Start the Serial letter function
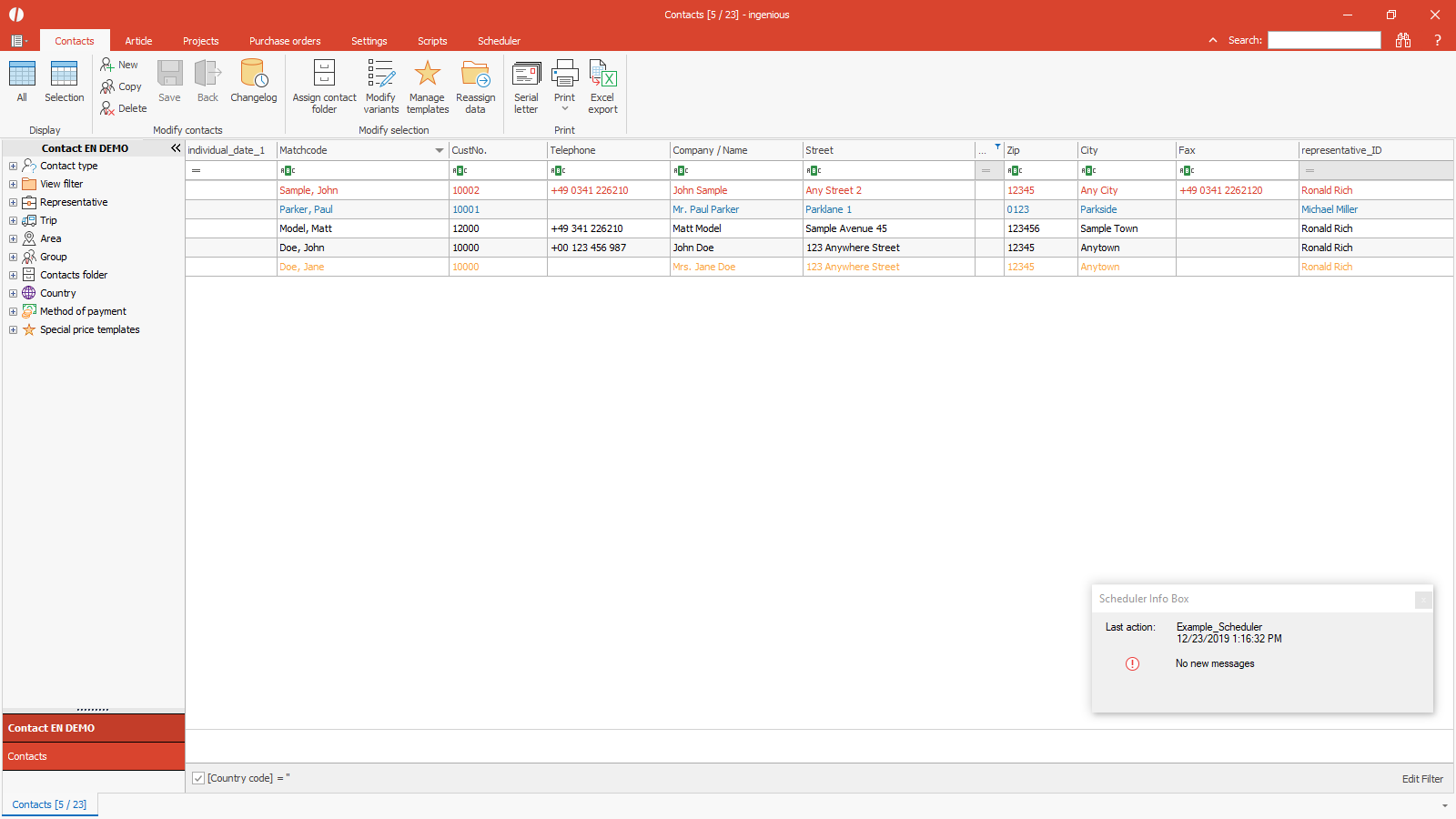The width and height of the screenshot is (1456, 819). coord(526,75)
